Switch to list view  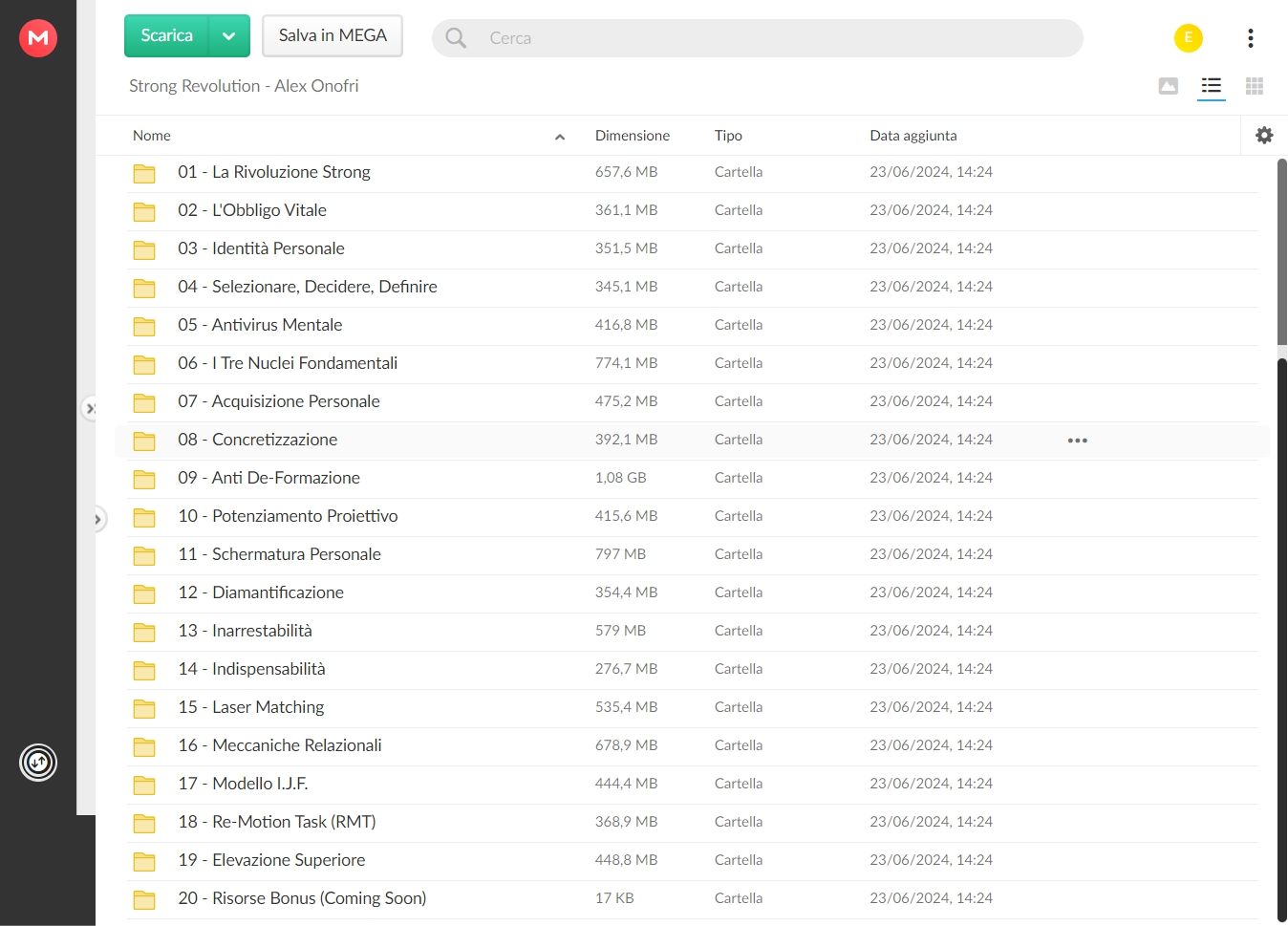click(x=1212, y=86)
